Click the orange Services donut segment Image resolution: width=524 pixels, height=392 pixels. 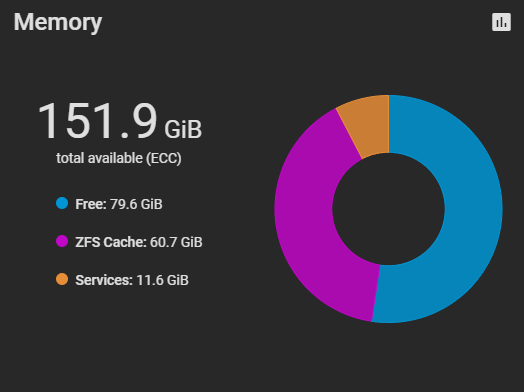pyautogui.click(x=367, y=125)
